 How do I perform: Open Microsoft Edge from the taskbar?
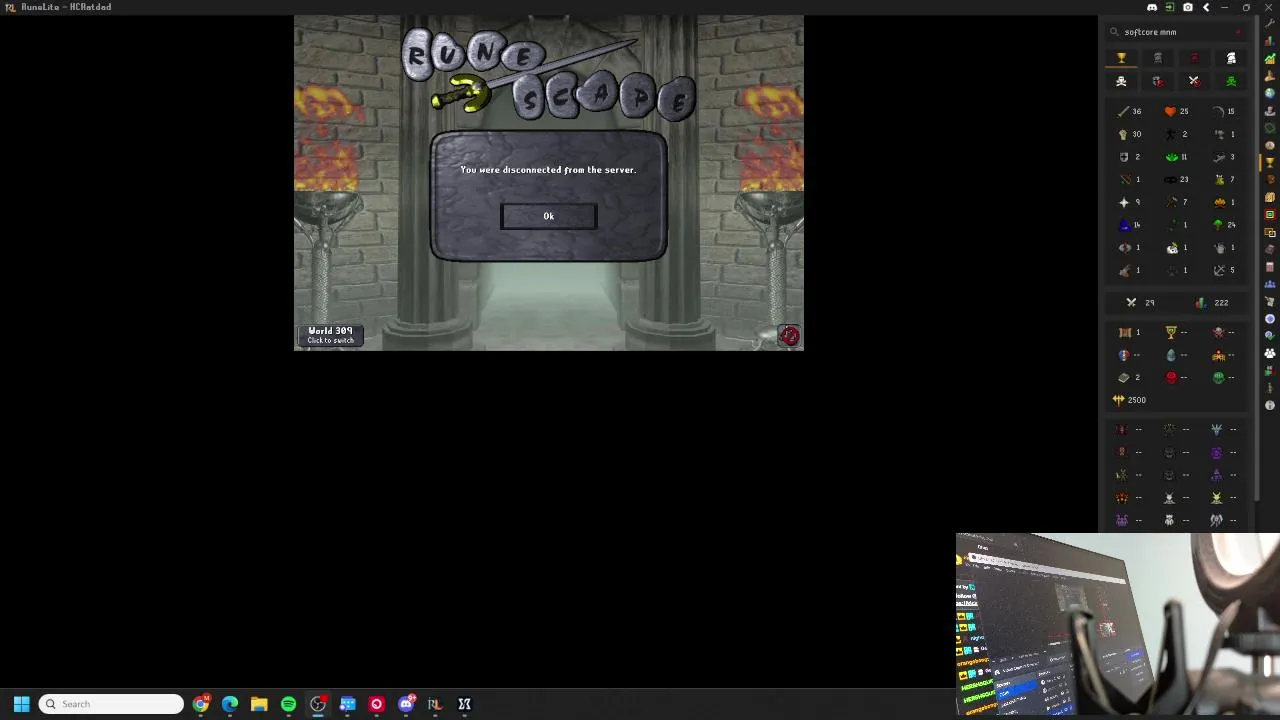click(230, 704)
